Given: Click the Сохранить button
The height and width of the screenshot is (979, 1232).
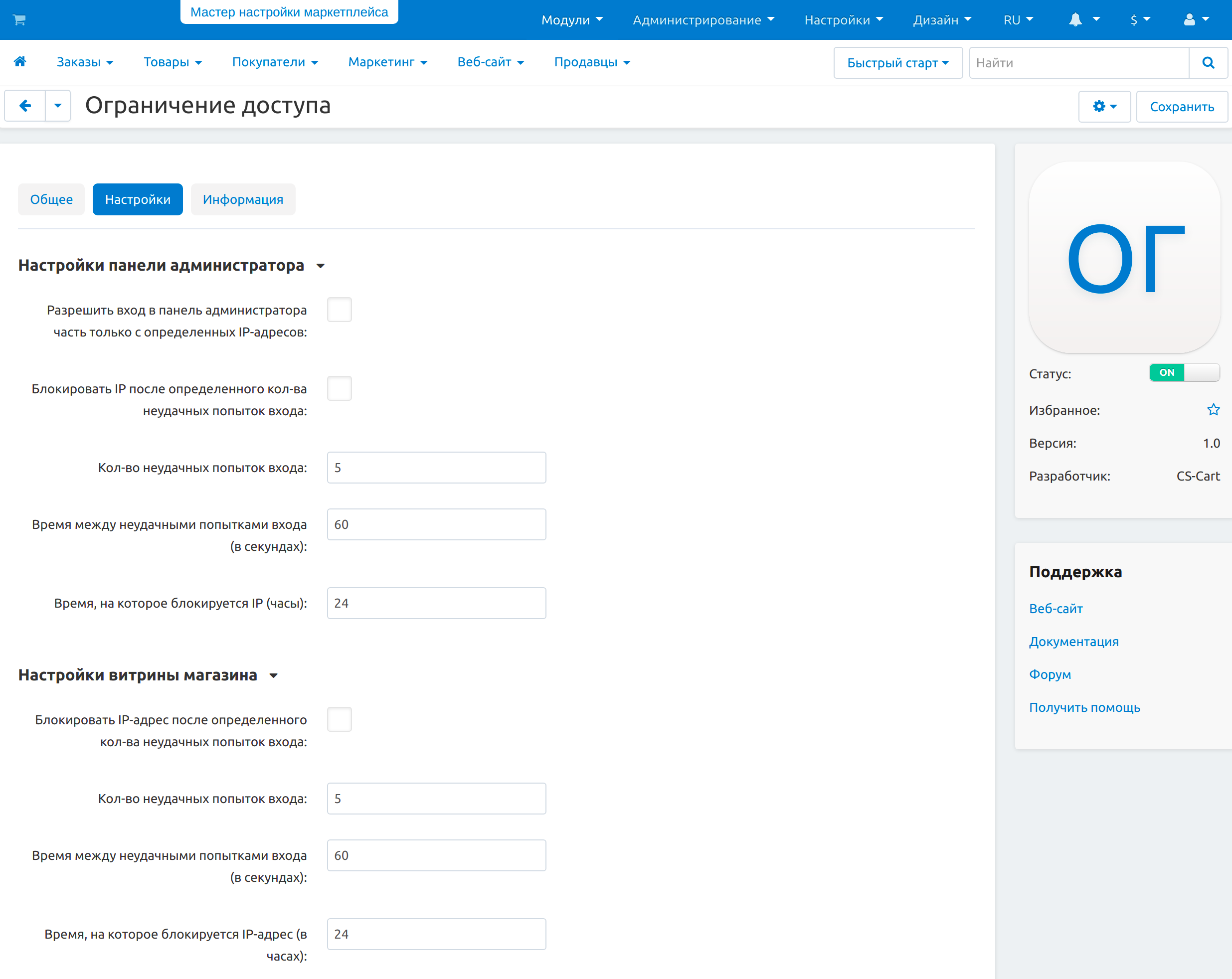Looking at the screenshot, I should 1181,107.
